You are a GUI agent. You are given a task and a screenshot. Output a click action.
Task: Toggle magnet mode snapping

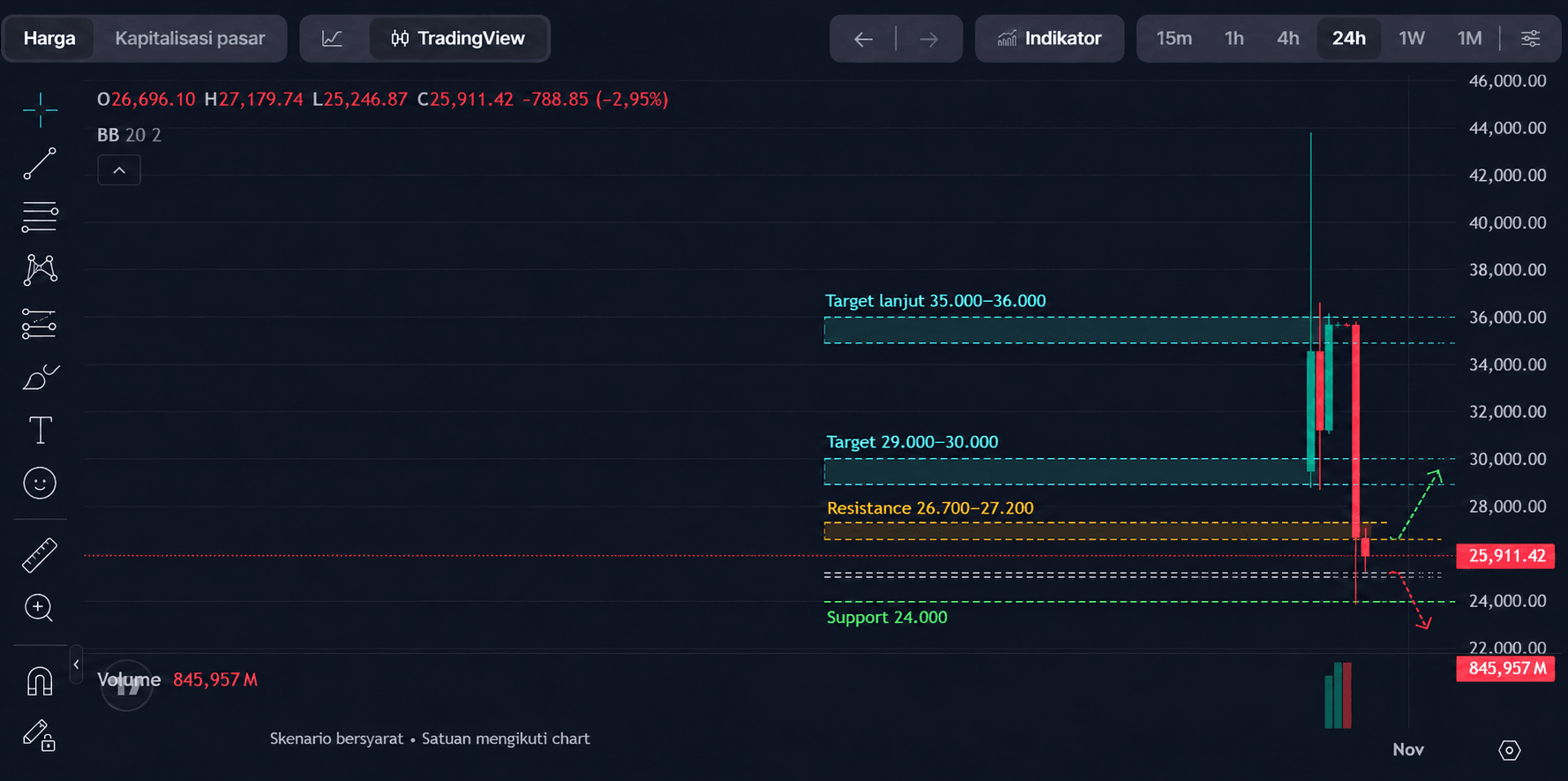point(40,681)
